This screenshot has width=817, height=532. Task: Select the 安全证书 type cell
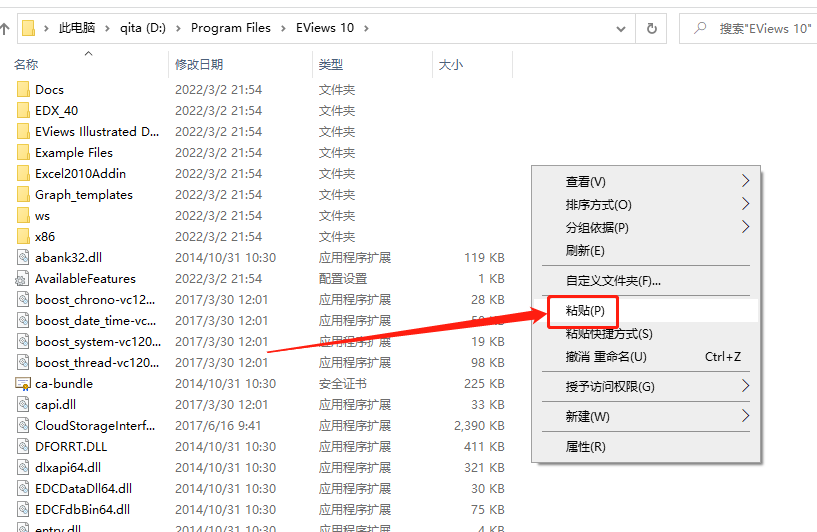(343, 384)
